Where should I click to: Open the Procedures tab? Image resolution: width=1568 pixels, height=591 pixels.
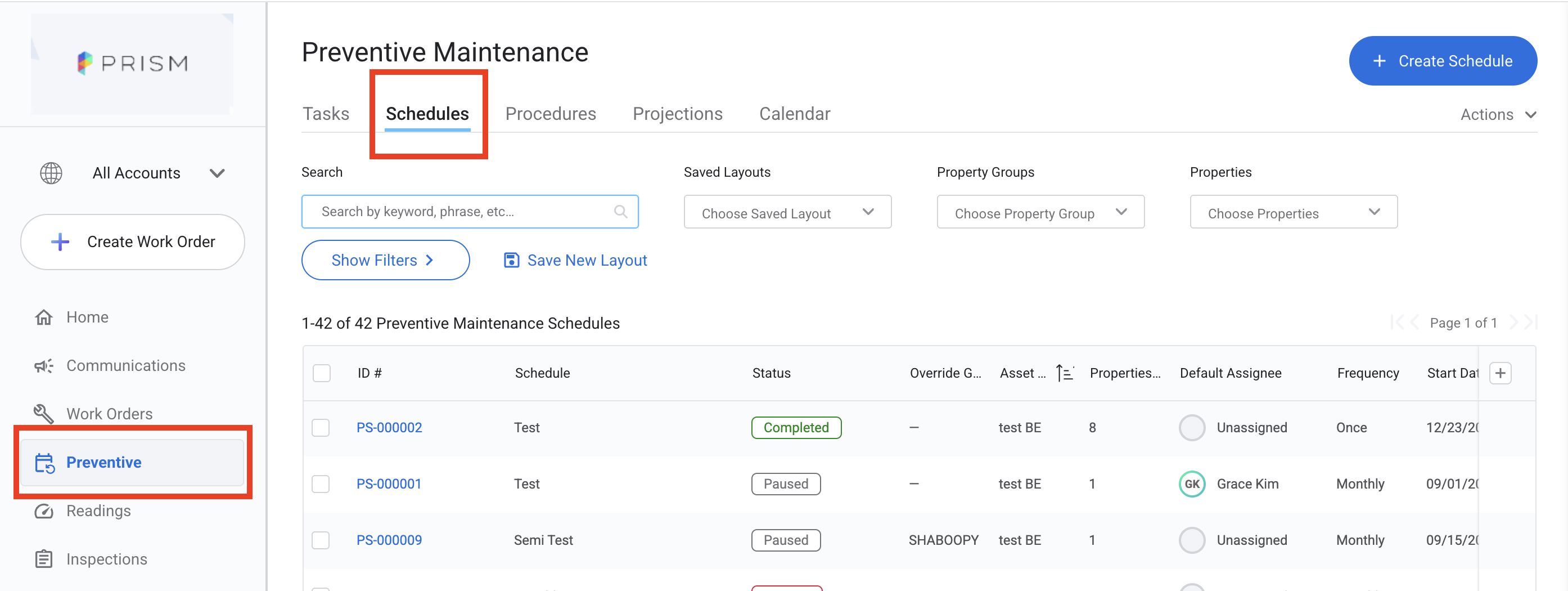click(550, 114)
